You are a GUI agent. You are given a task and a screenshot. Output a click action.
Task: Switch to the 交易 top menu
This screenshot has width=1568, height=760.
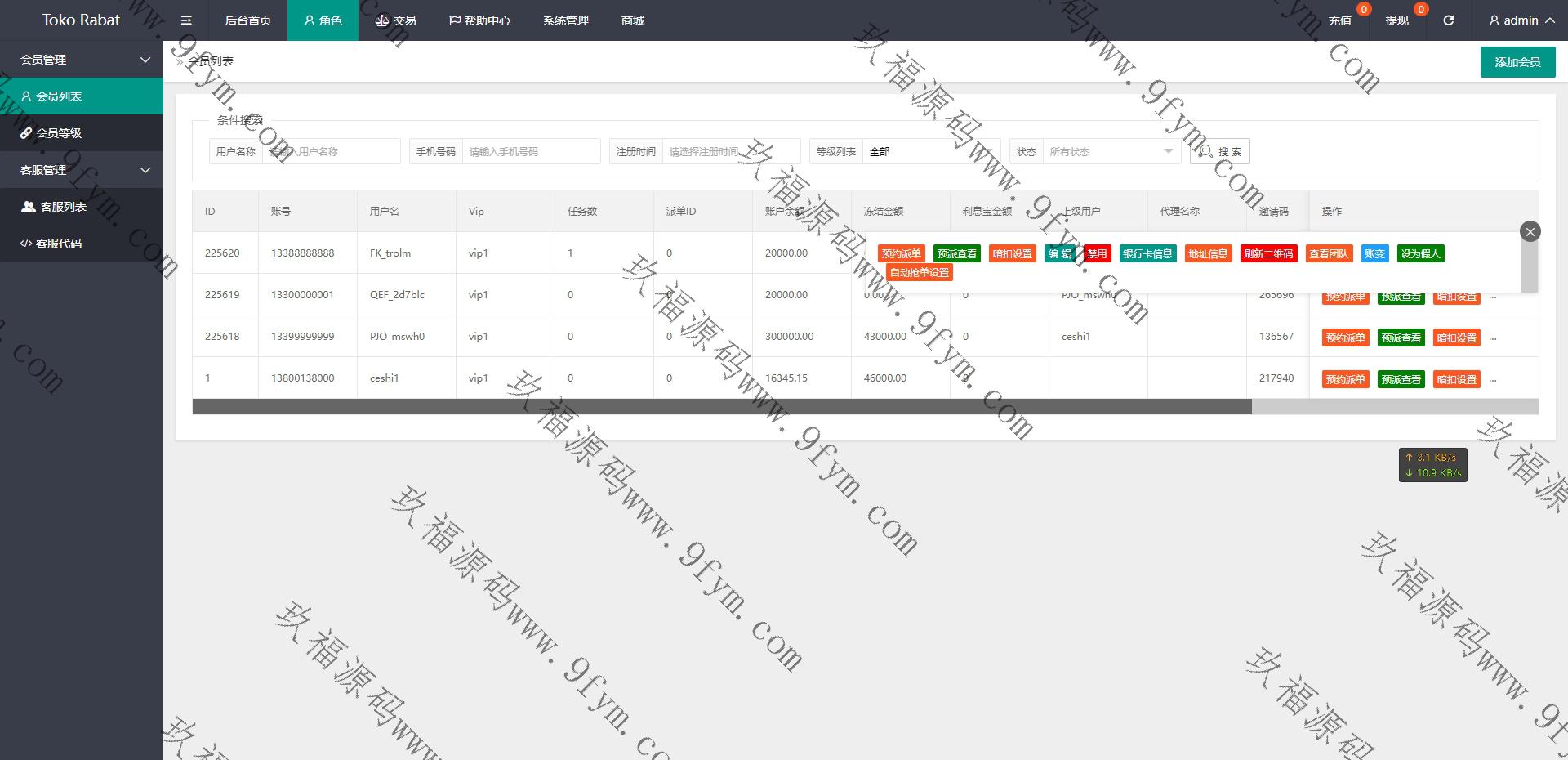[x=396, y=20]
